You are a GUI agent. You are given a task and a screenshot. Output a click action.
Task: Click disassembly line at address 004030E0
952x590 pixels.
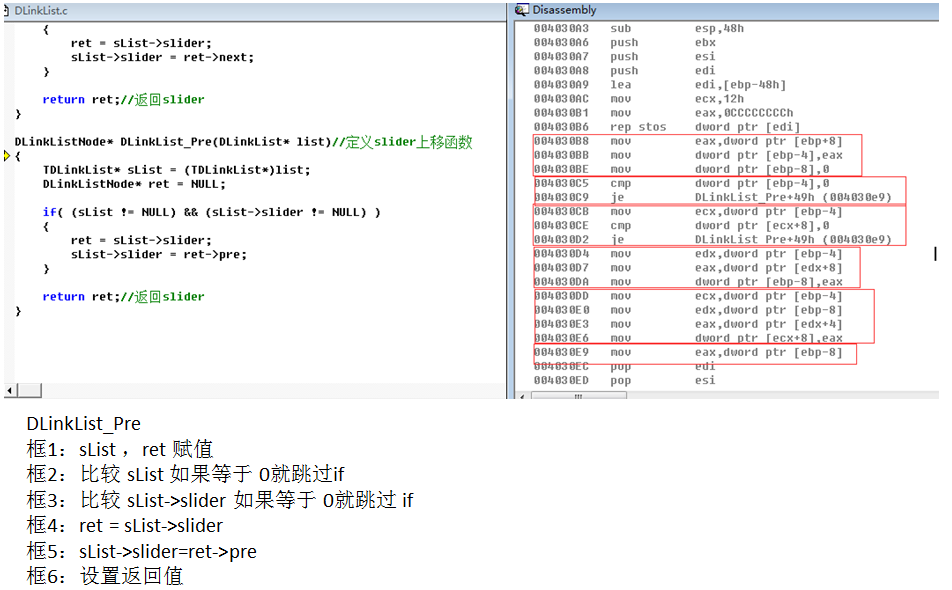pos(688,310)
